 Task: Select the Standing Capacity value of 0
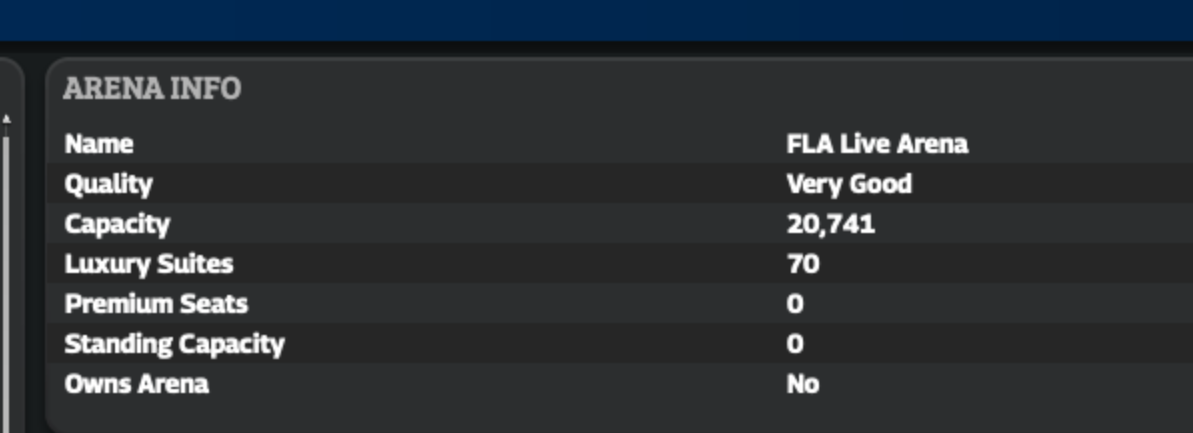(x=794, y=344)
